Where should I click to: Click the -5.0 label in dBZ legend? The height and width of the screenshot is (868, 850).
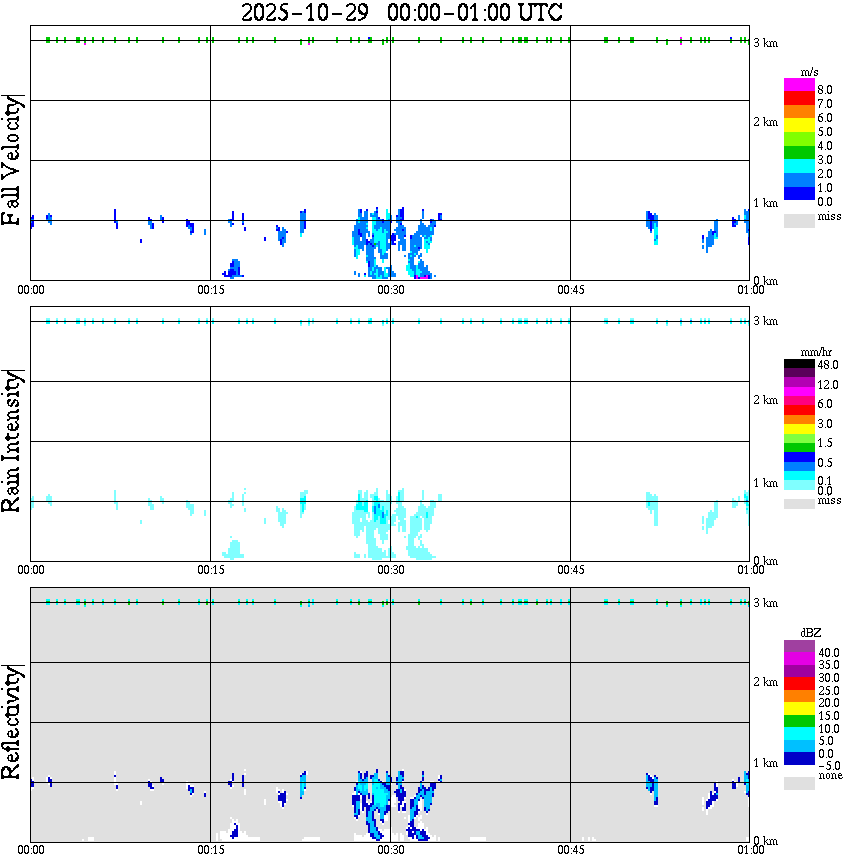(x=828, y=766)
